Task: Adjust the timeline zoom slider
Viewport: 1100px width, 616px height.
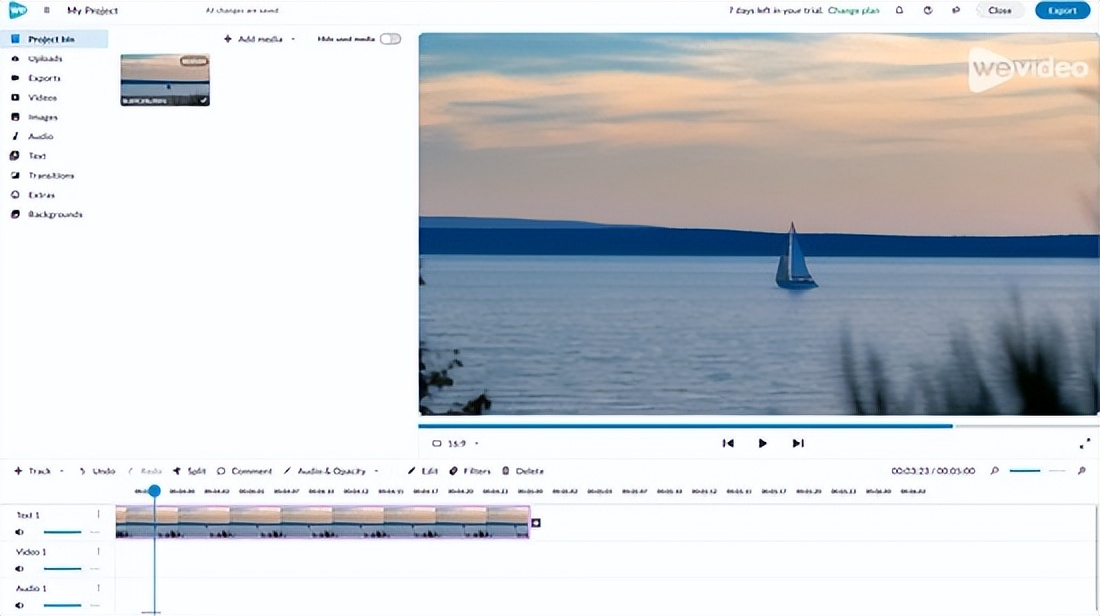Action: [x=1037, y=471]
